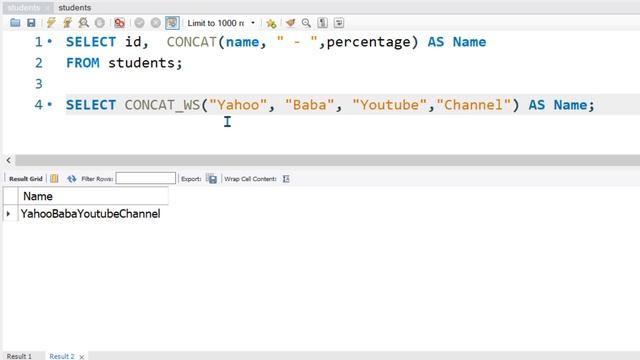Viewport: 640px width, 360px height.
Task: Execute statement under cursor lightning icon
Action: tap(67, 23)
